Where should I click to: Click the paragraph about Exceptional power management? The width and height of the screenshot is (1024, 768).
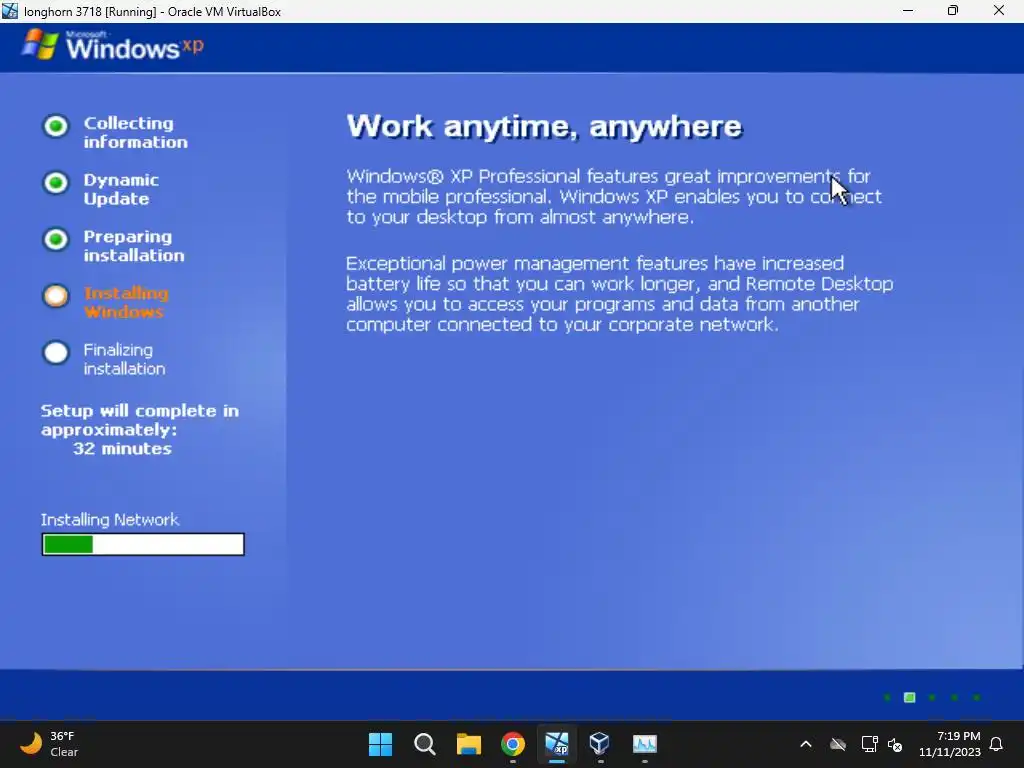[x=619, y=294]
